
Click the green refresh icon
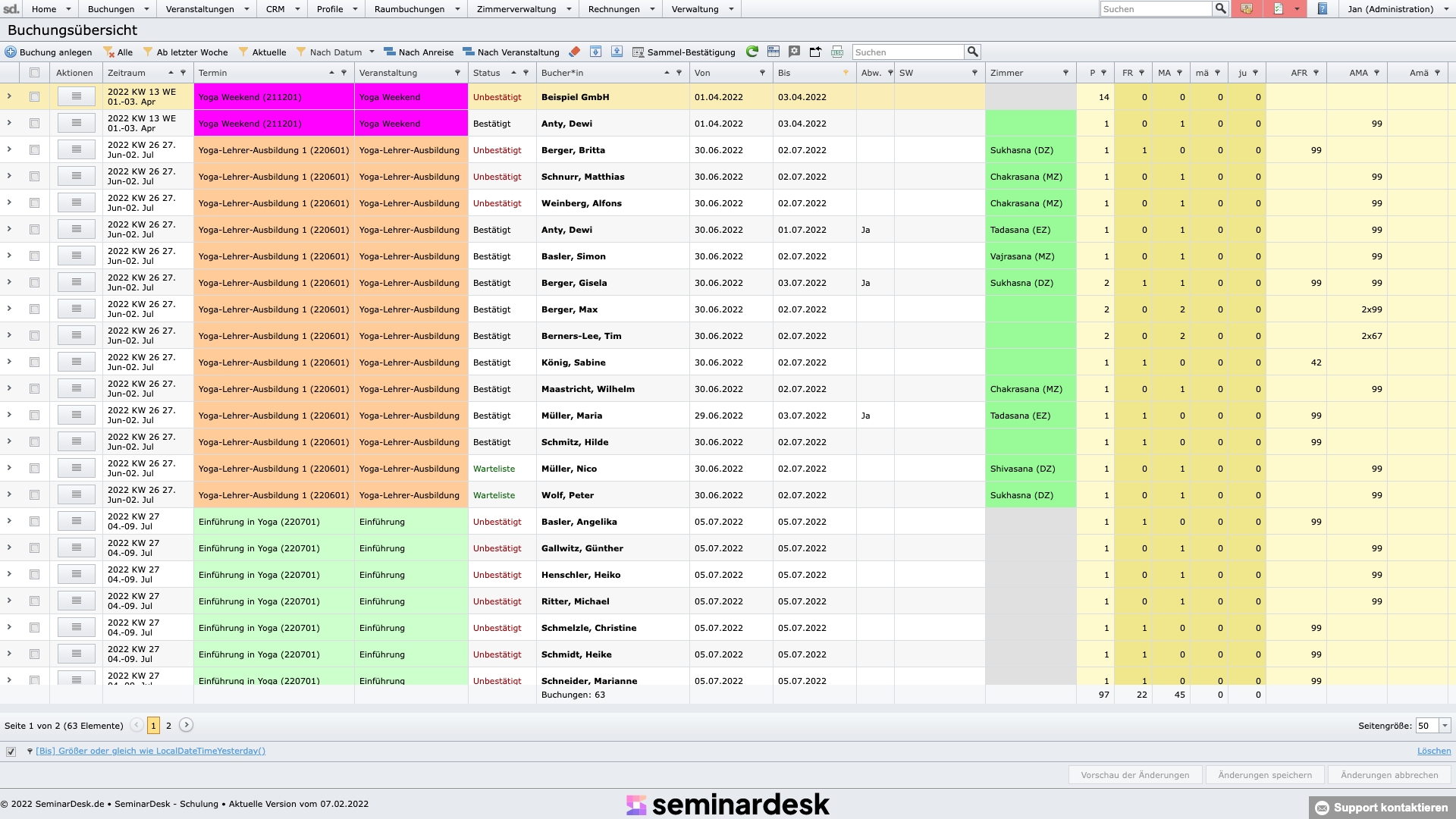(x=752, y=52)
